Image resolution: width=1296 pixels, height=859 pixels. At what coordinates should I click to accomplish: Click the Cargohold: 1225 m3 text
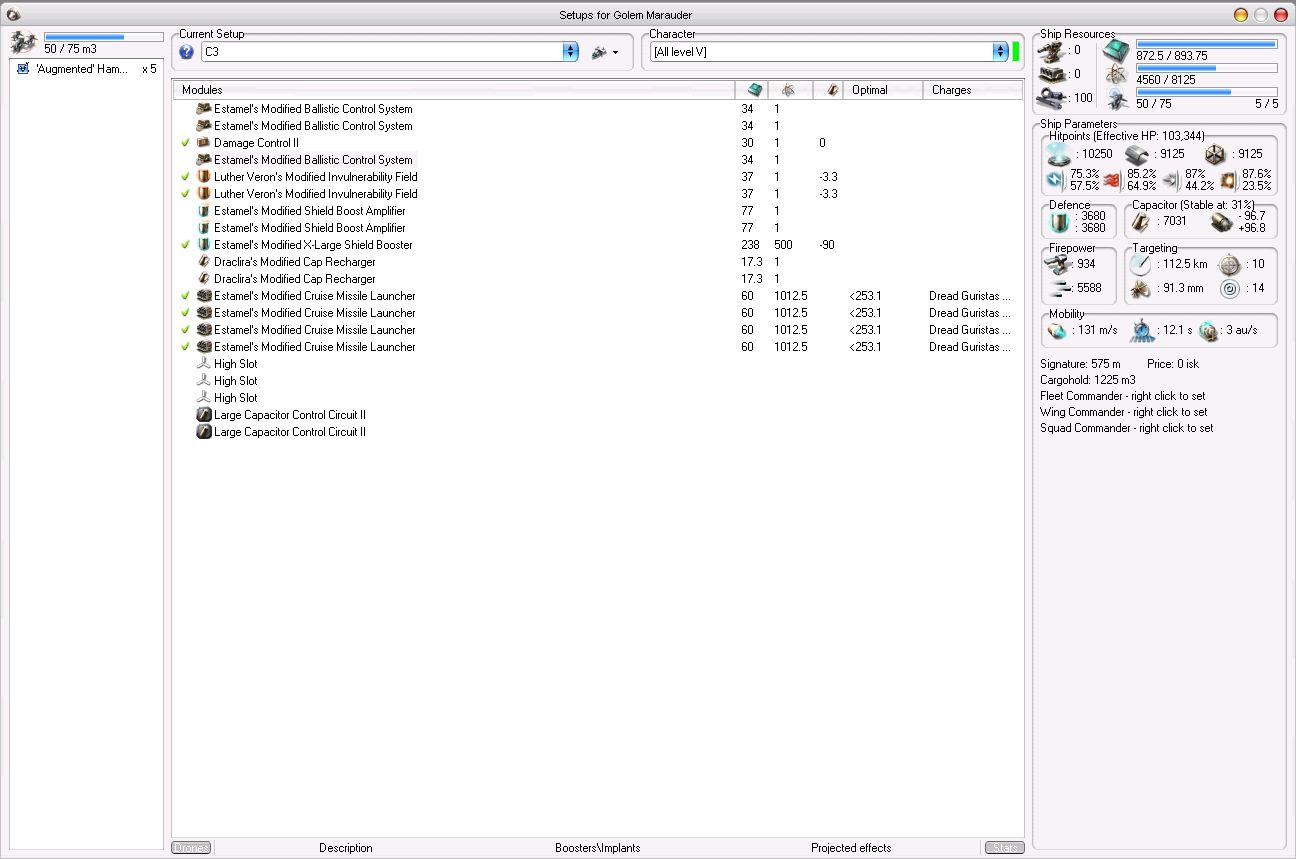point(1088,380)
